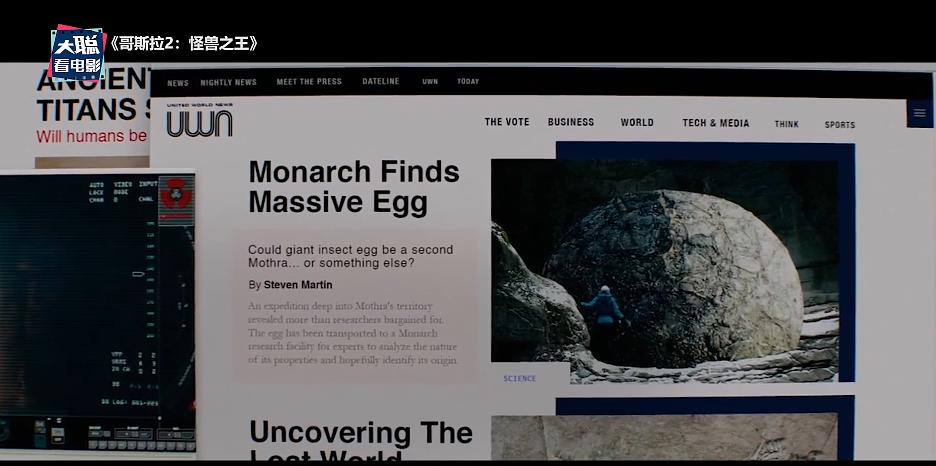Select DATELINE in the top bar
The height and width of the screenshot is (466, 936).
[381, 81]
